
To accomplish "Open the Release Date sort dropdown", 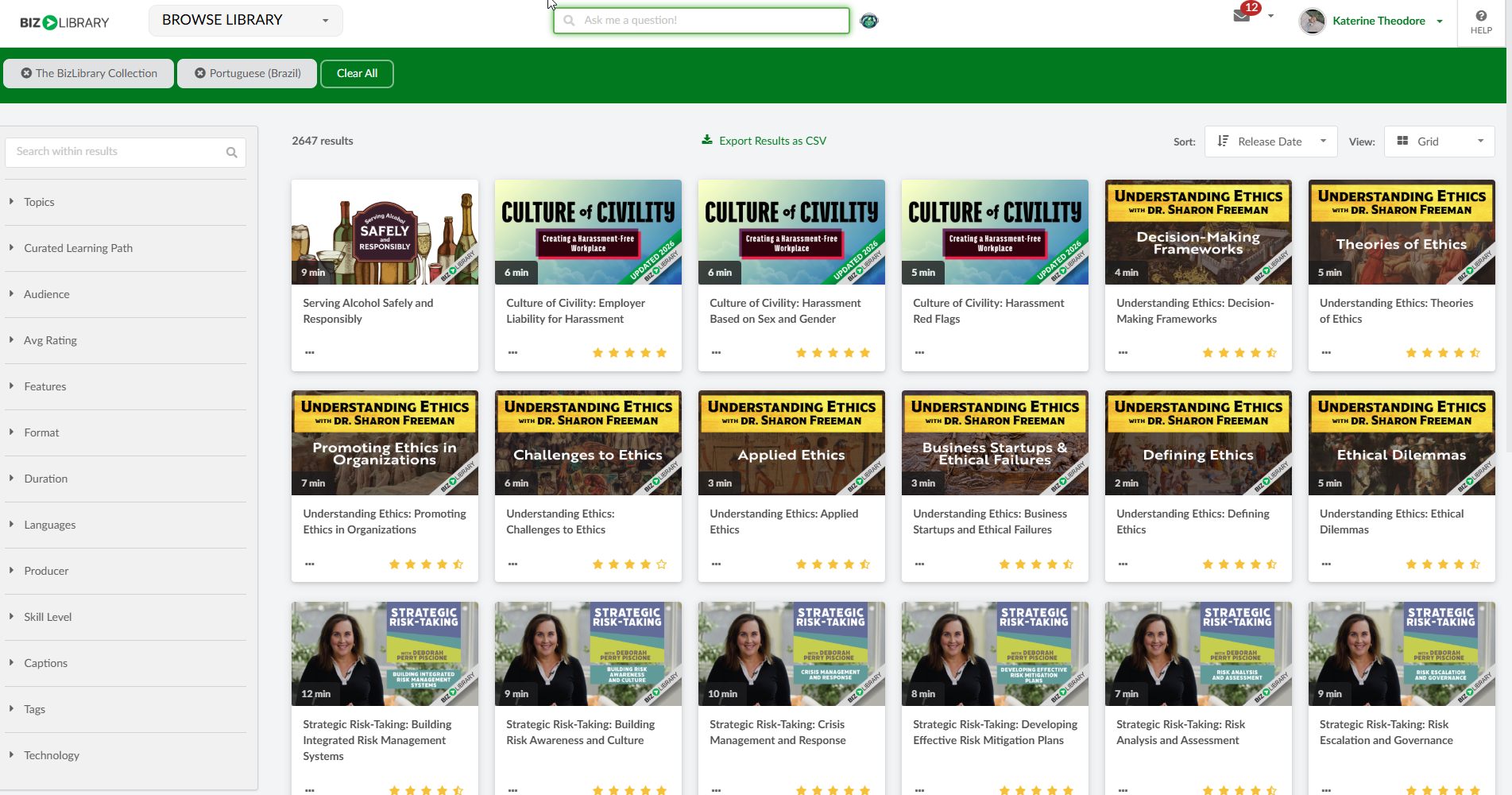I will pyautogui.click(x=1271, y=142).
